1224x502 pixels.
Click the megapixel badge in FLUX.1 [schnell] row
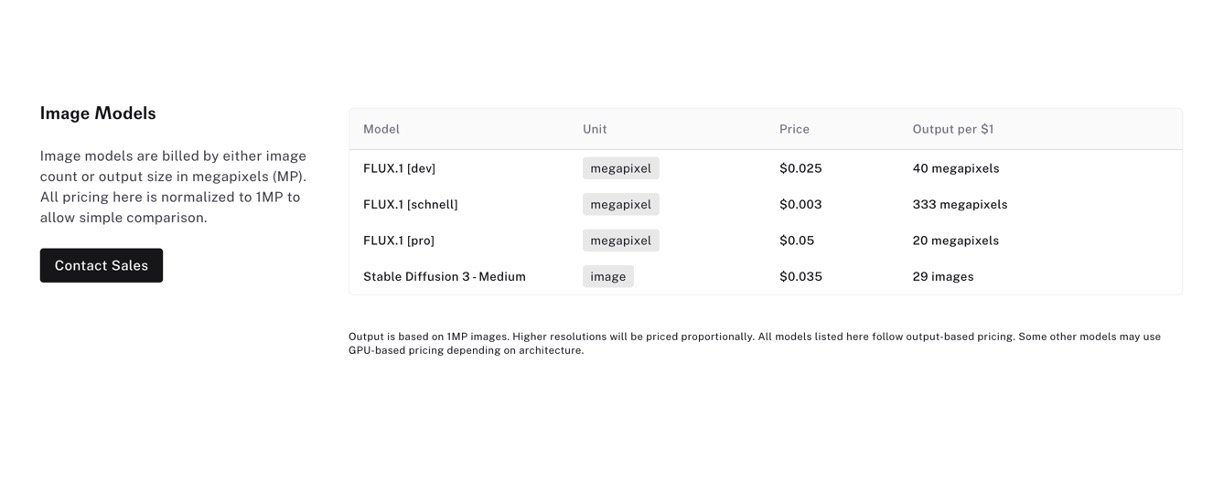[621, 204]
